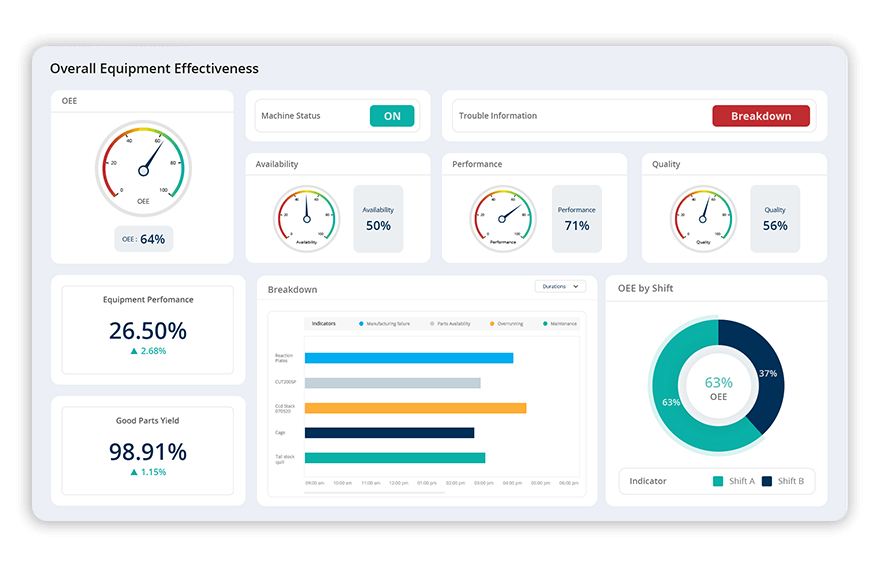This screenshot has height=566, width=878.
Task: Select the Shift A legend swatch
Action: coord(718,481)
